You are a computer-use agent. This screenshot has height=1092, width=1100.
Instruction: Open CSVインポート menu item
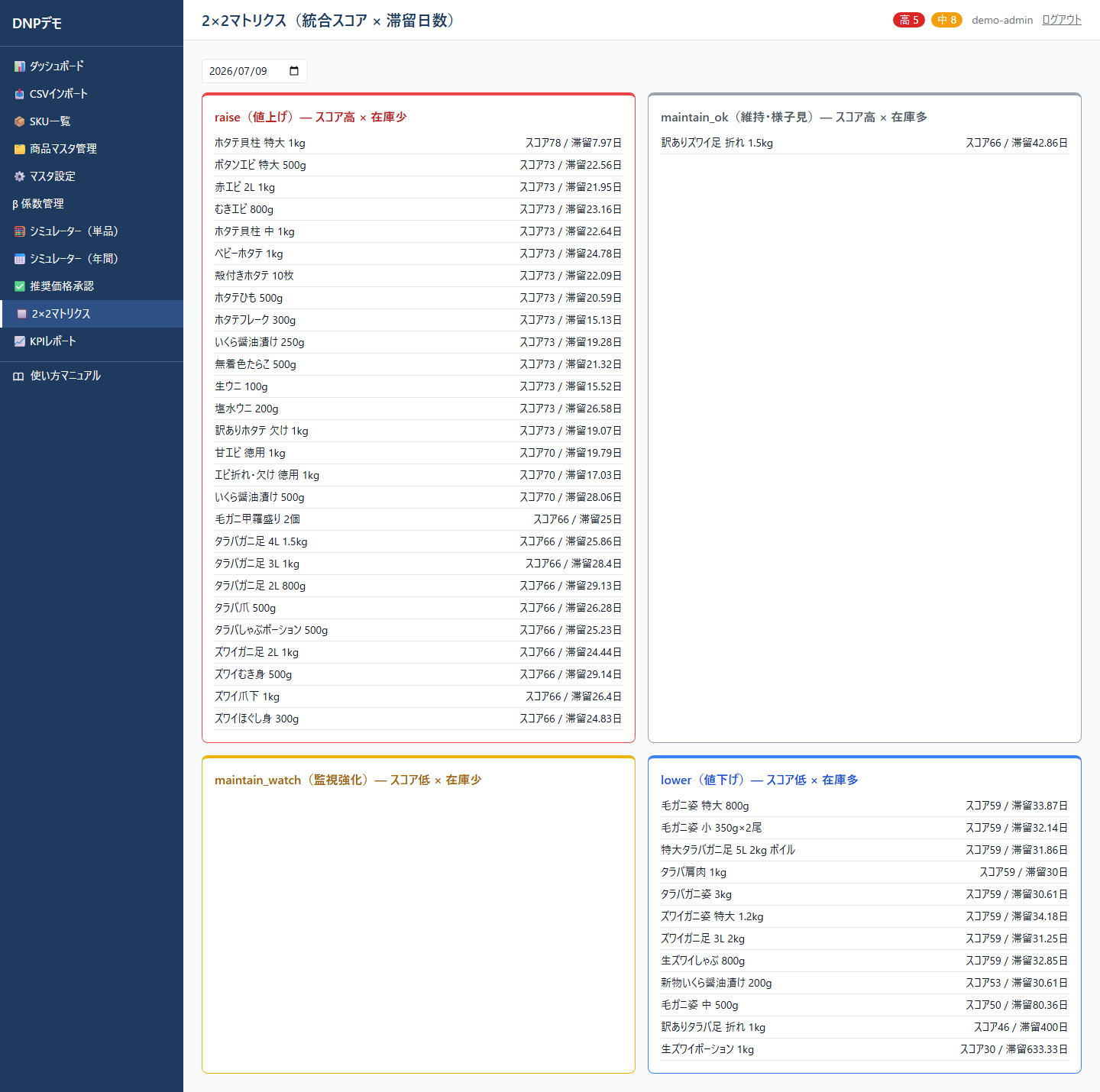92,94
